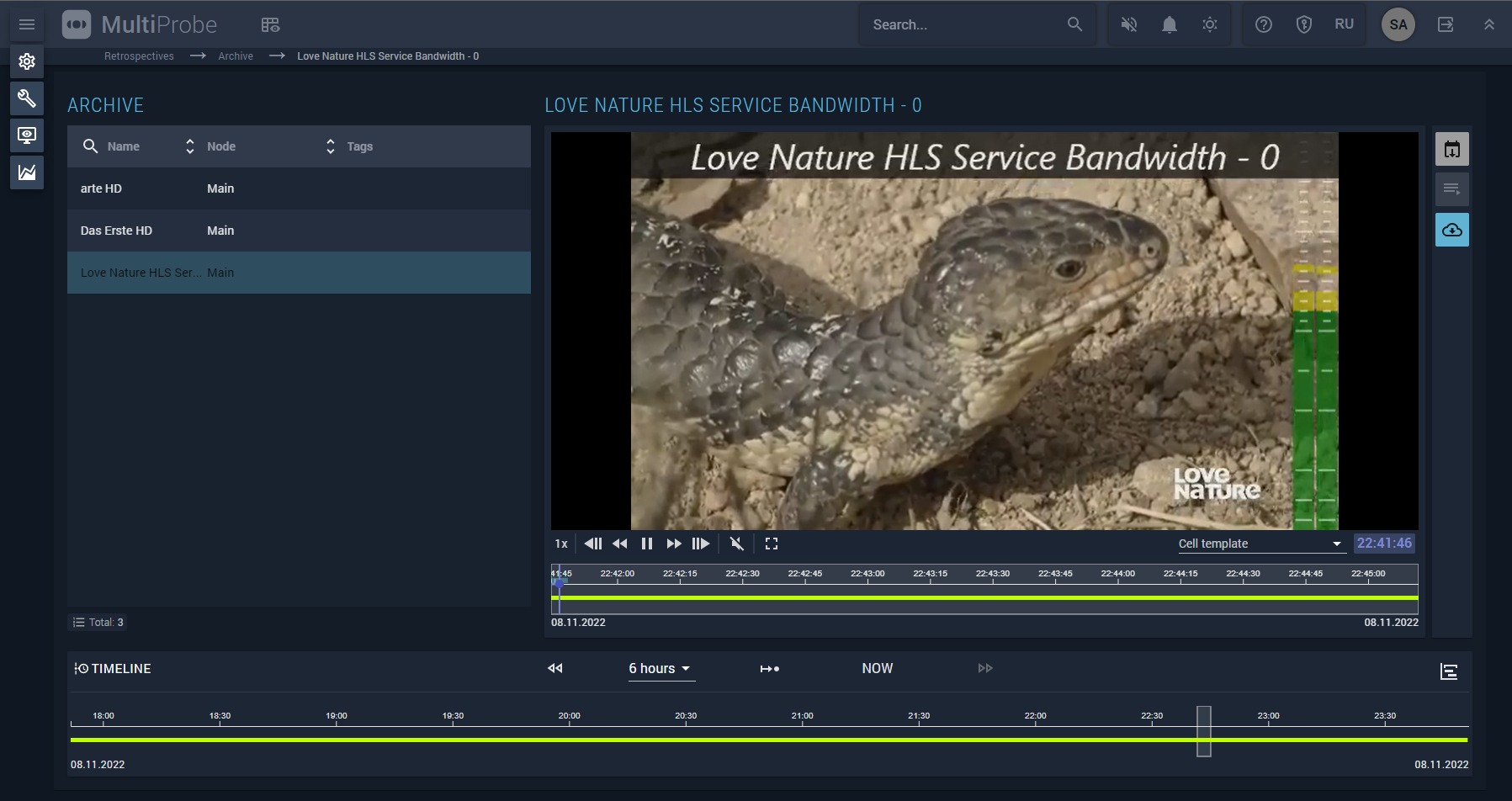Image resolution: width=1512 pixels, height=801 pixels.
Task: Select the Love Nature HLS Service row
Action: pos(299,273)
